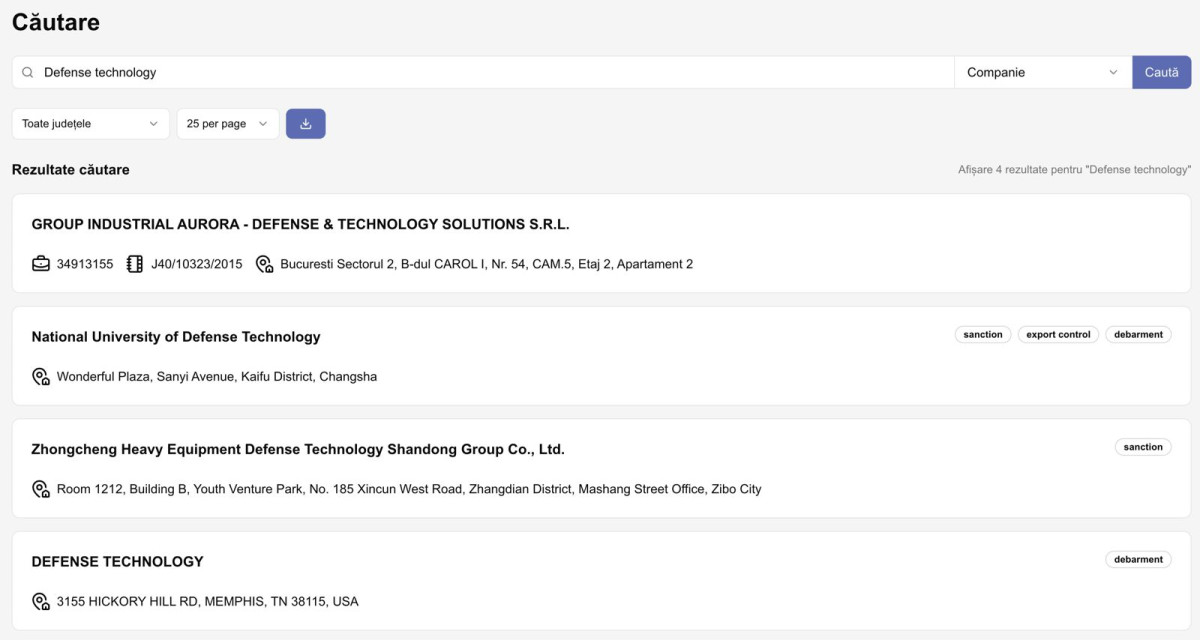
Task: Open the Companie search type dropdown
Action: (x=1042, y=73)
